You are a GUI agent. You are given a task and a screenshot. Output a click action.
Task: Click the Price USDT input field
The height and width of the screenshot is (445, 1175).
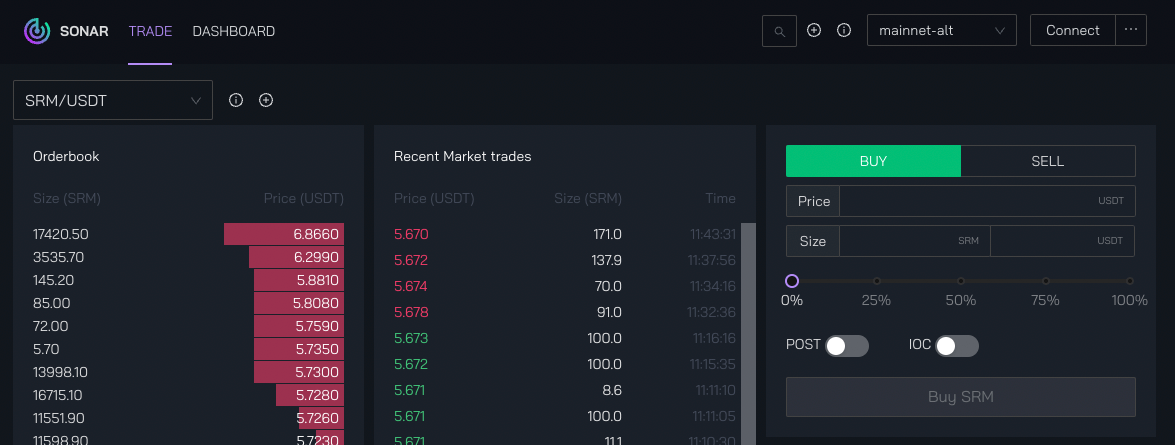[x=965, y=201]
